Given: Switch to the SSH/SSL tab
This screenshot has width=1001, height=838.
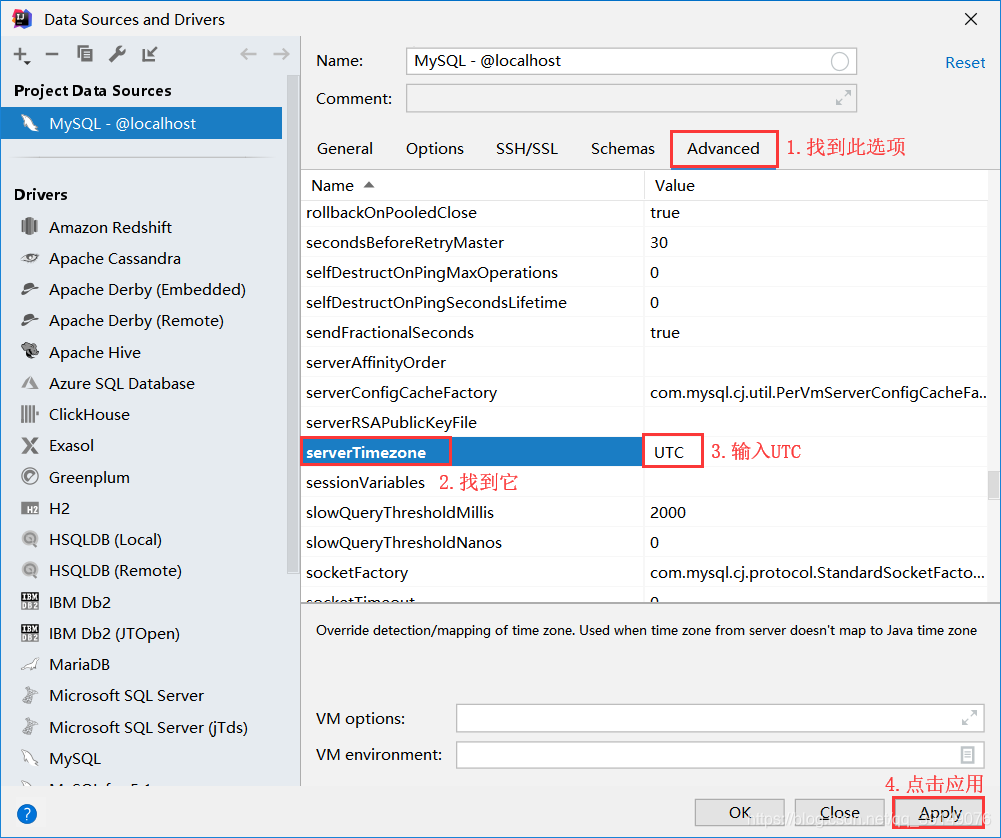Looking at the screenshot, I should pos(527,149).
